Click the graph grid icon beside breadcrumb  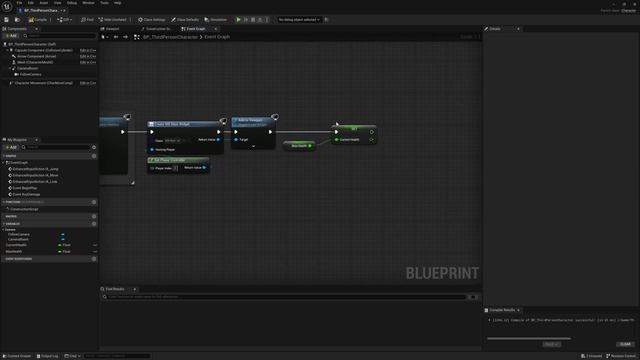click(137, 37)
